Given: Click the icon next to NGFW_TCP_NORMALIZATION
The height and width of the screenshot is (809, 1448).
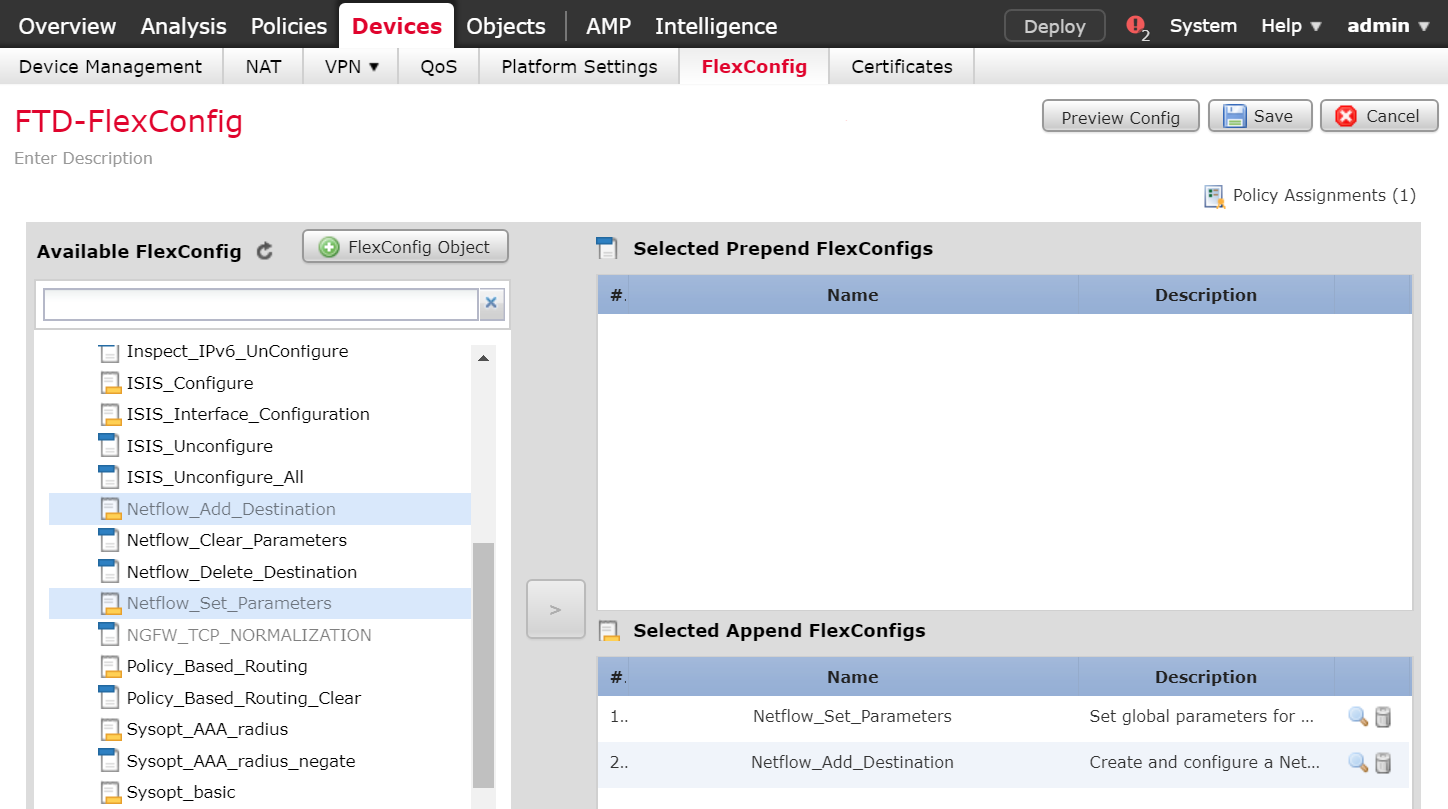Looking at the screenshot, I should pyautogui.click(x=109, y=635).
